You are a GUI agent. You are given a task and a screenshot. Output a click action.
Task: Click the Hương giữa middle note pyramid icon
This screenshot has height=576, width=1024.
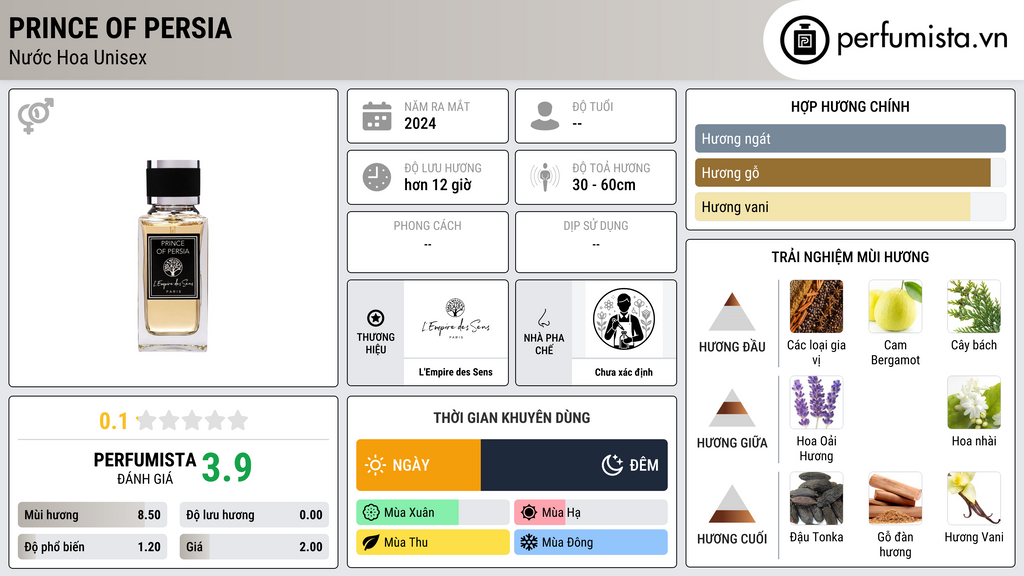coord(732,408)
